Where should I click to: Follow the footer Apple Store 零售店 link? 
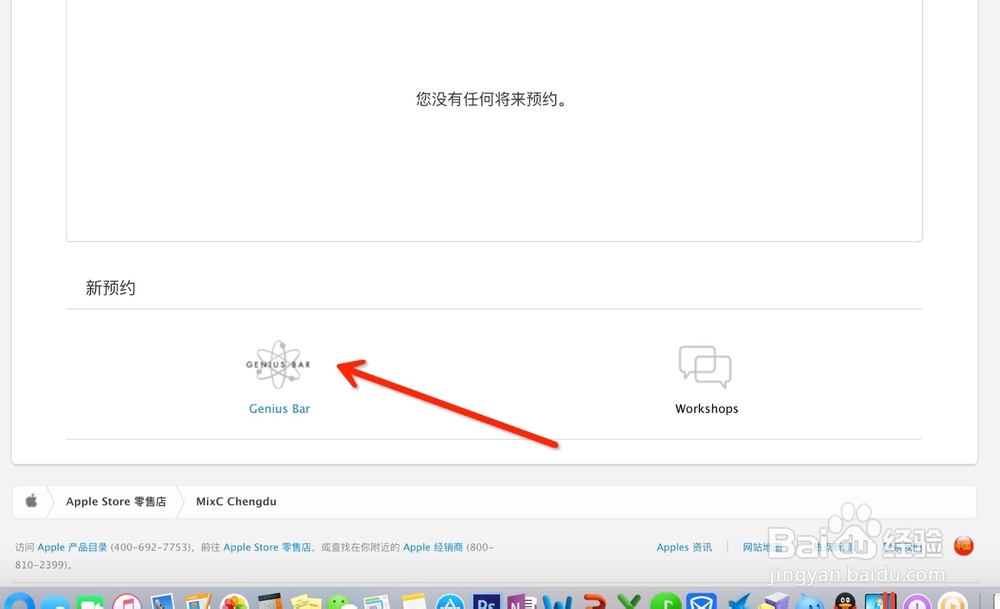267,547
